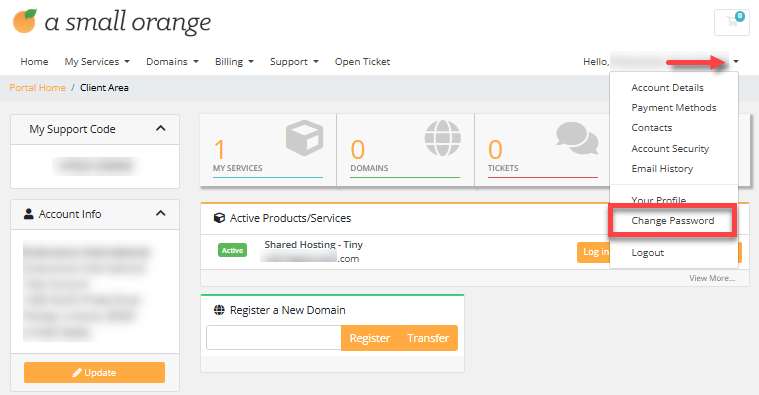Viewport: 759px width, 395px height.
Task: Click the Client Area breadcrumb text
Action: click(x=104, y=88)
